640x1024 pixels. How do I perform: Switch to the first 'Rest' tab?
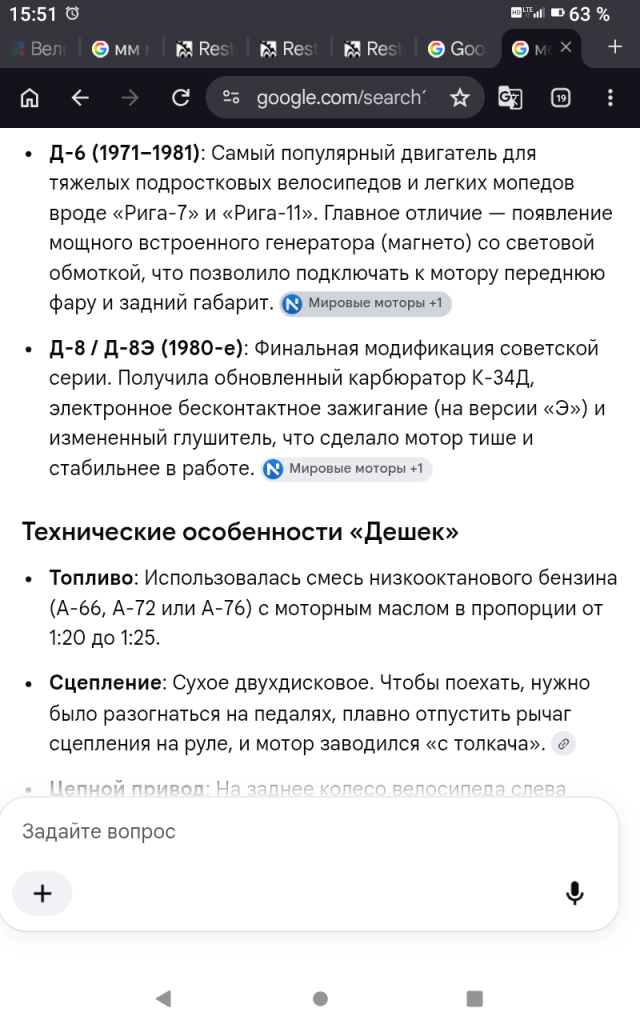205,49
